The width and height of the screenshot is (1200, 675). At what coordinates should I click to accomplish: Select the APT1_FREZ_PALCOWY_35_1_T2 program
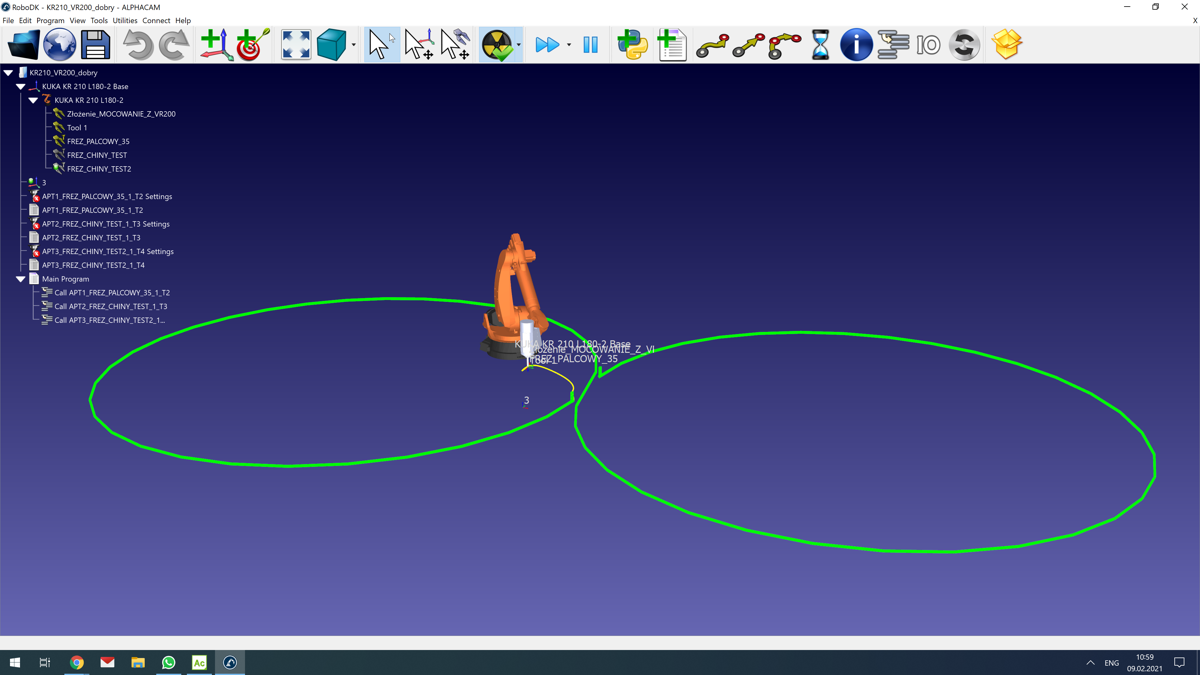[92, 210]
